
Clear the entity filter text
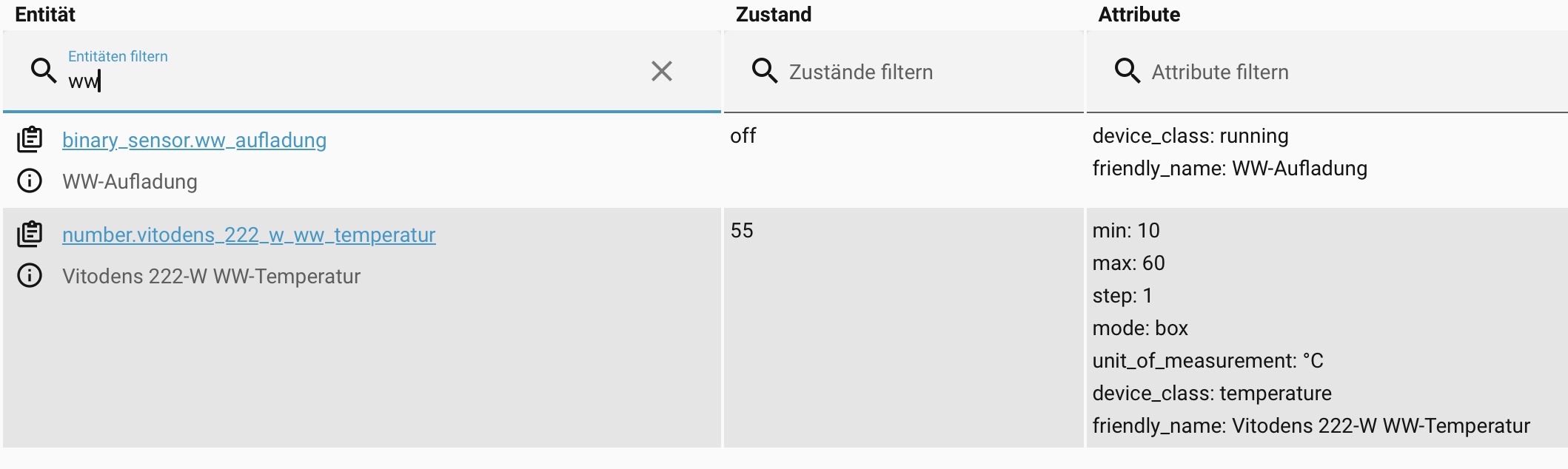pyautogui.click(x=661, y=71)
